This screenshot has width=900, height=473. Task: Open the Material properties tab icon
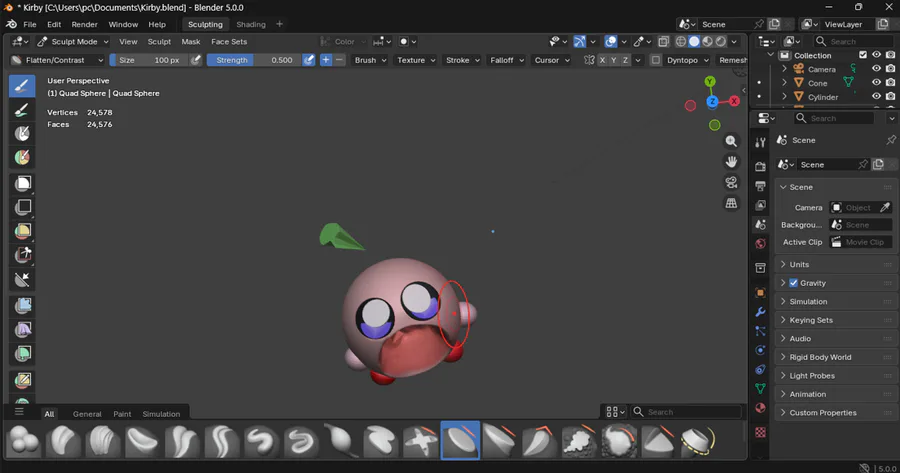[761, 408]
